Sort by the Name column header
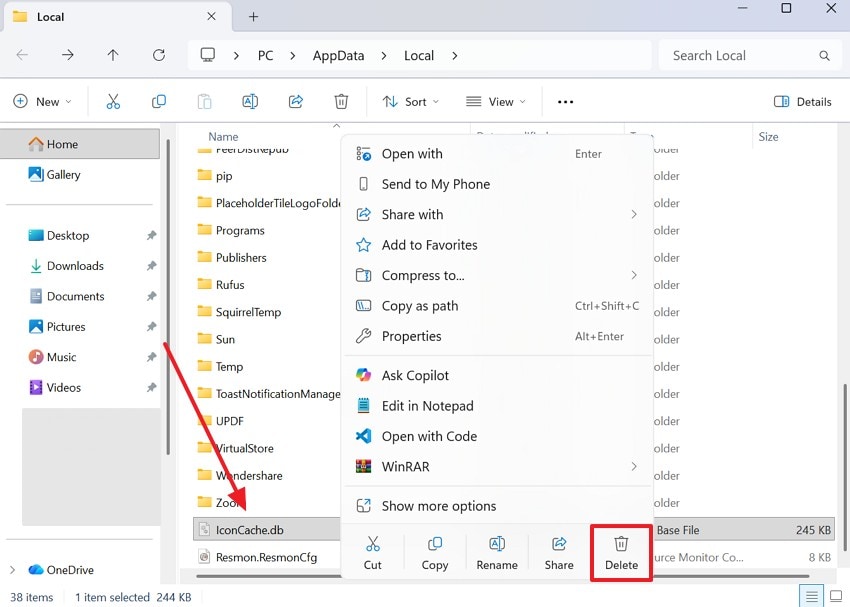 click(223, 137)
